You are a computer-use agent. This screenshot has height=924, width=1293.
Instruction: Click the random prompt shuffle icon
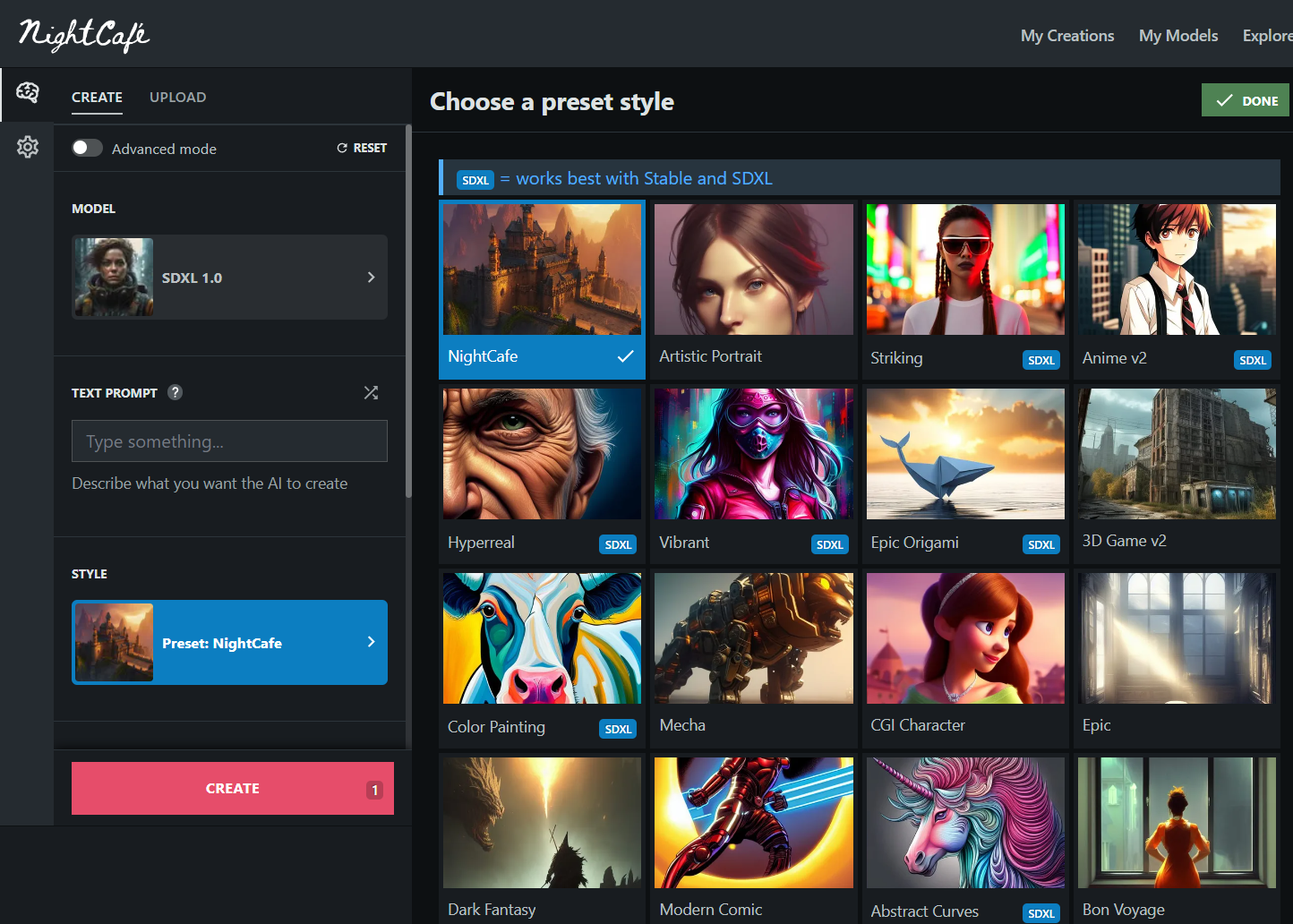(371, 392)
